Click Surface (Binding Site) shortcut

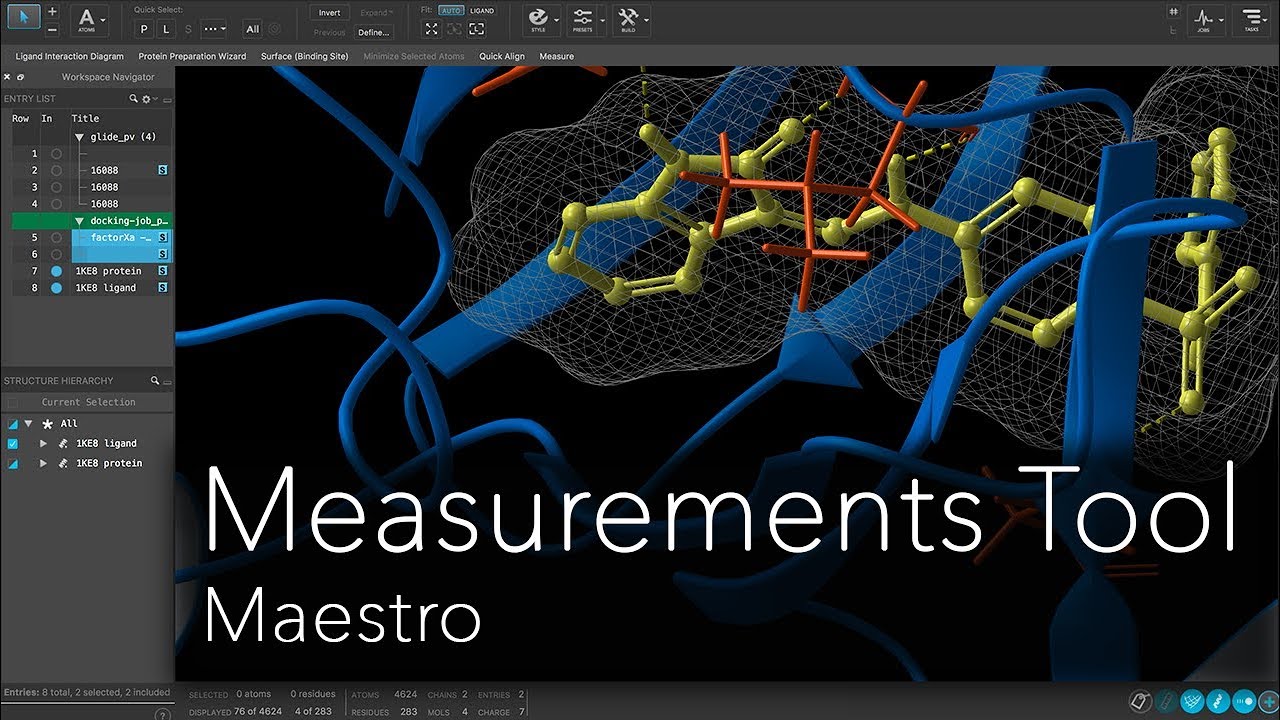coord(305,57)
